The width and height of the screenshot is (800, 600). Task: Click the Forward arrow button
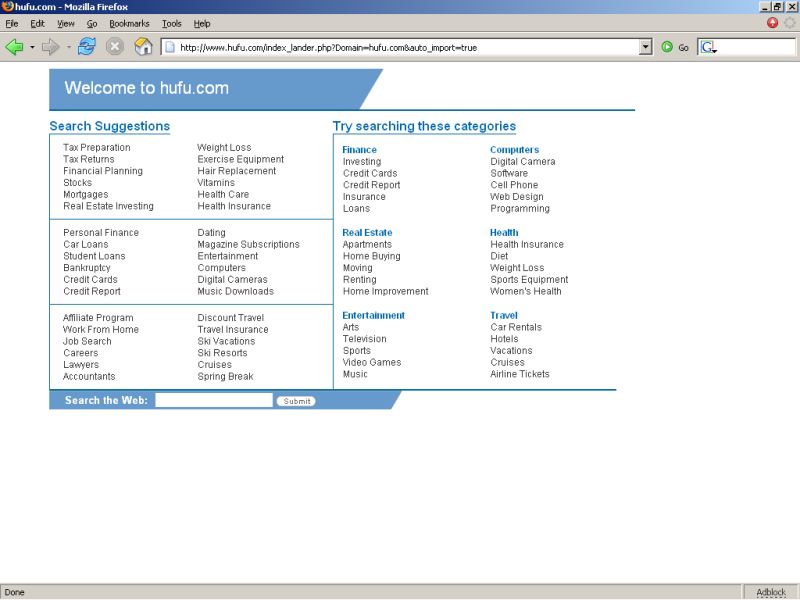pos(51,47)
